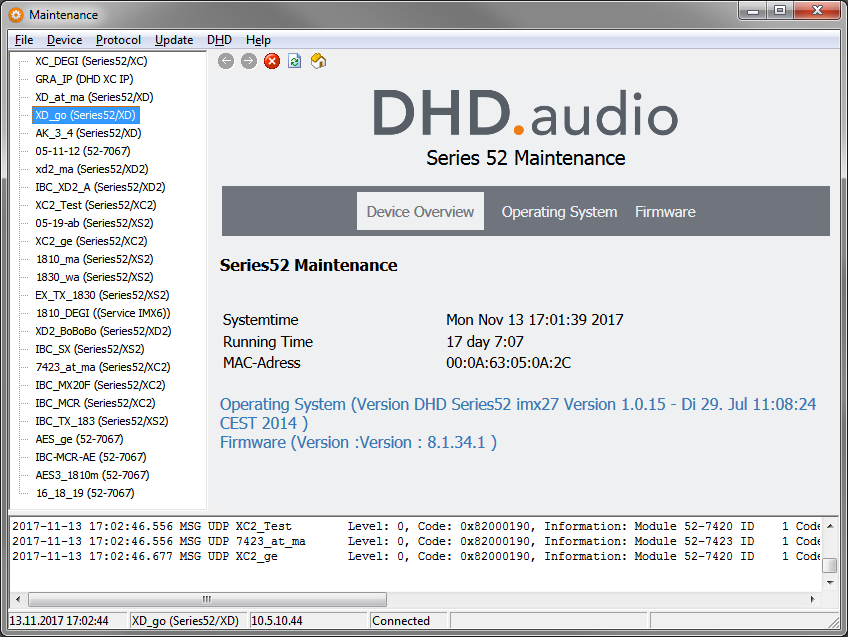Select 05-11-12 (52-7067) device

tap(83, 151)
